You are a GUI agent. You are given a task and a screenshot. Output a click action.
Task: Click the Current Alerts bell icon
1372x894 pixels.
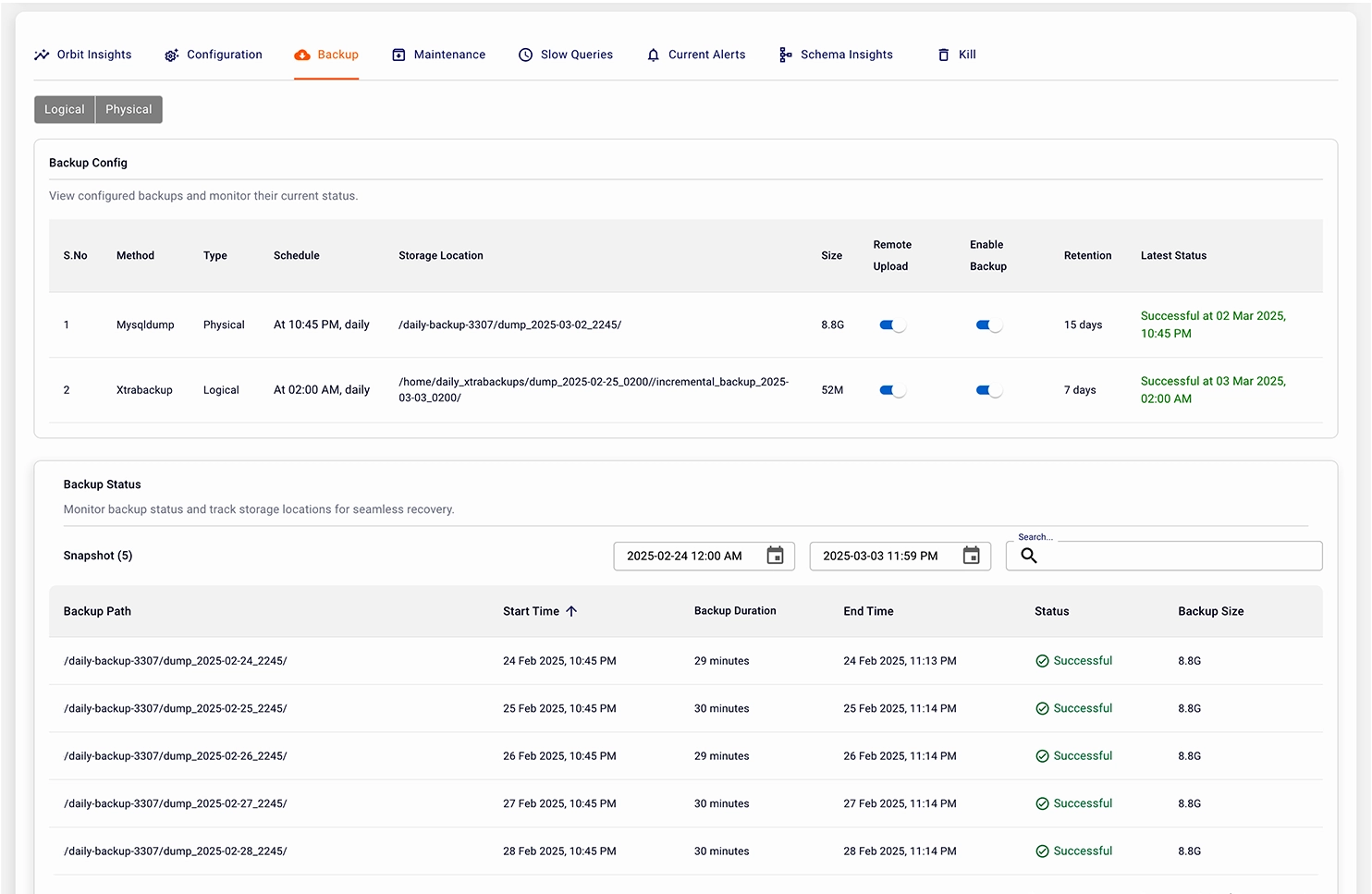[653, 55]
